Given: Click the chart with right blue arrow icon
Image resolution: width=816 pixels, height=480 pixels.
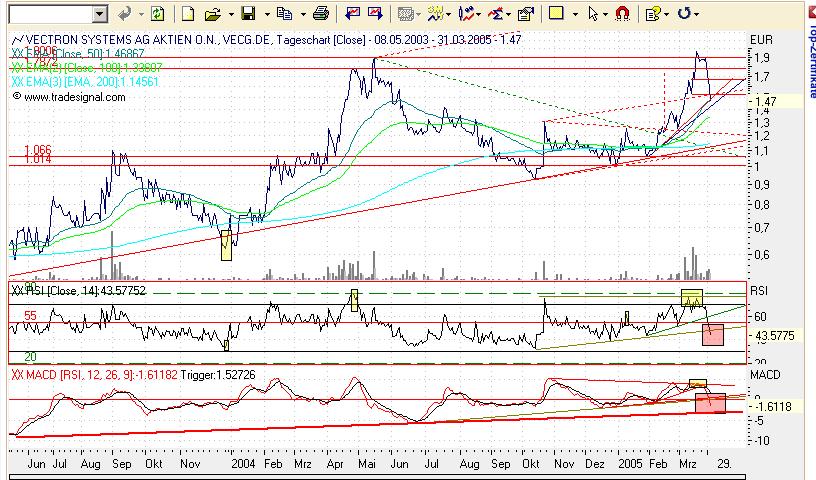Looking at the screenshot, I should [375, 14].
